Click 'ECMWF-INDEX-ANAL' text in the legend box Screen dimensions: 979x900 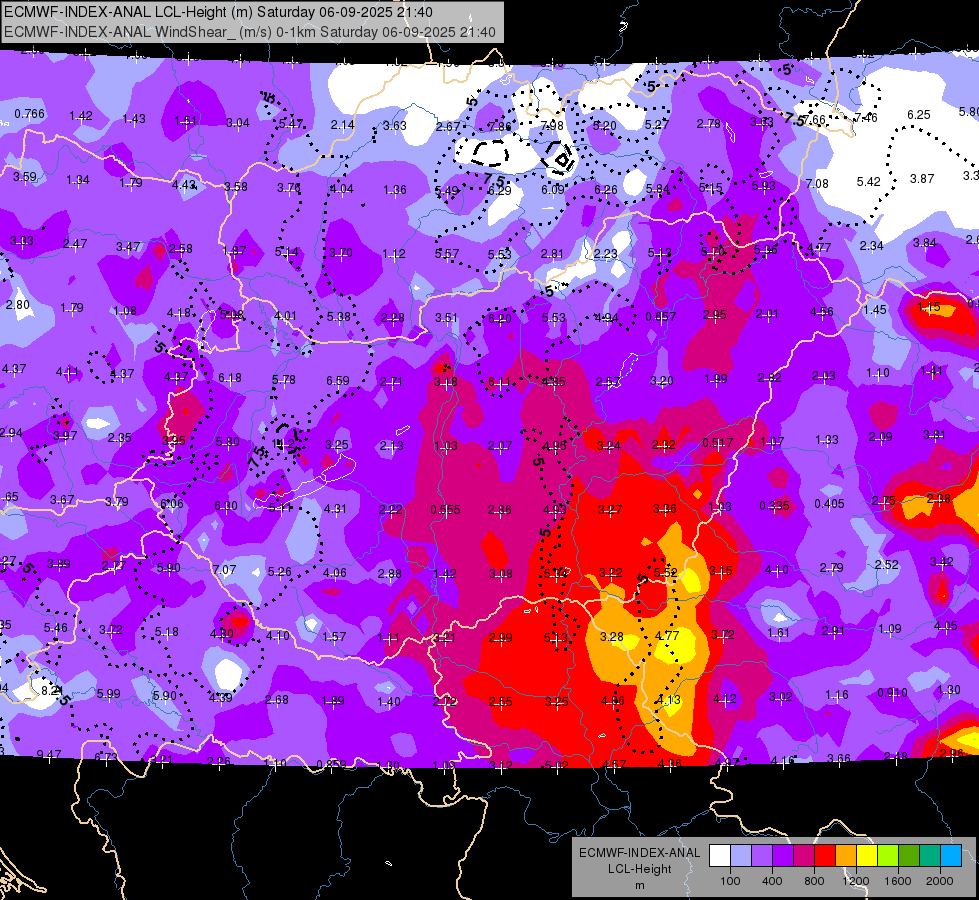pos(639,853)
